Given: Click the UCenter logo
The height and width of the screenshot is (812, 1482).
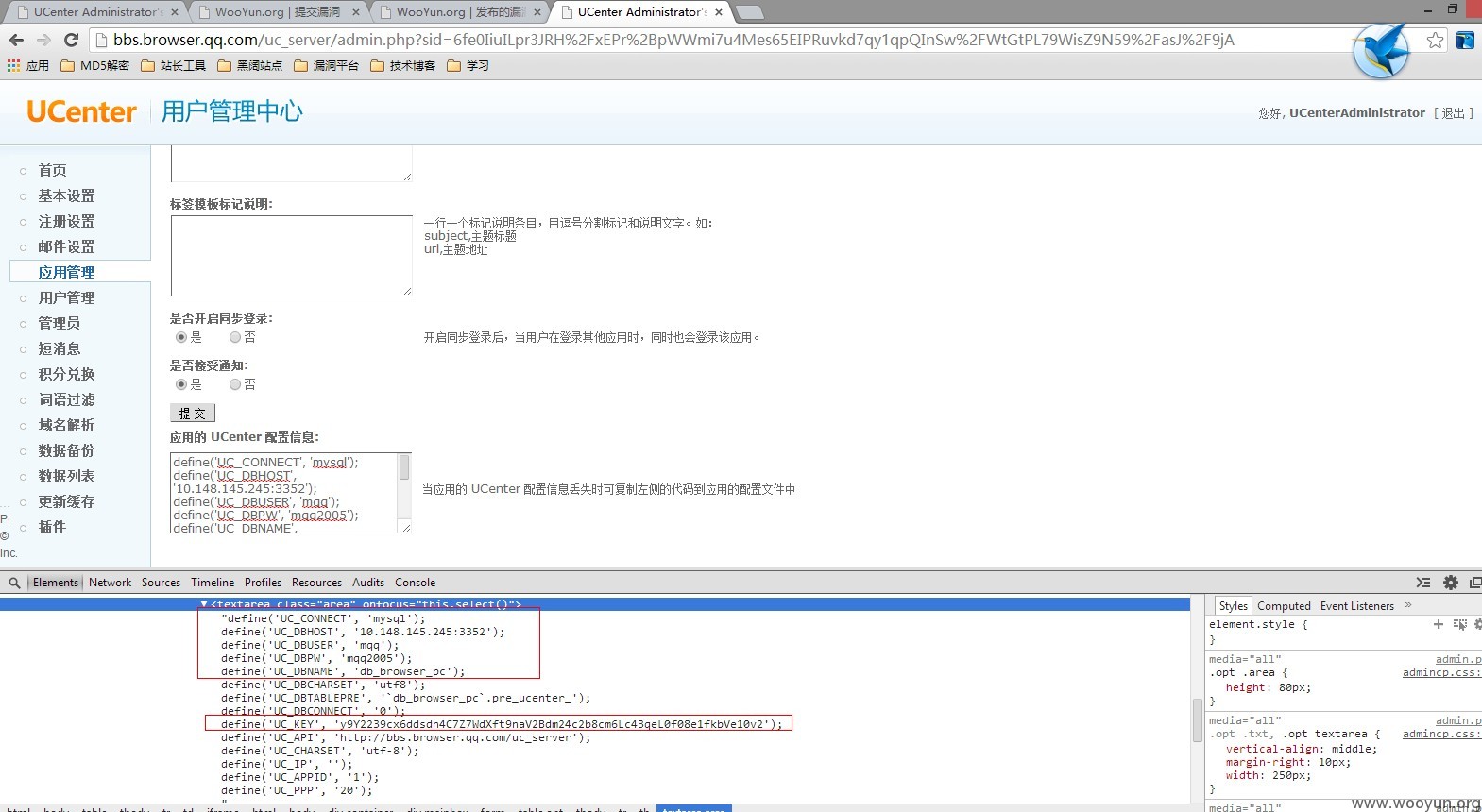Looking at the screenshot, I should pos(81,111).
